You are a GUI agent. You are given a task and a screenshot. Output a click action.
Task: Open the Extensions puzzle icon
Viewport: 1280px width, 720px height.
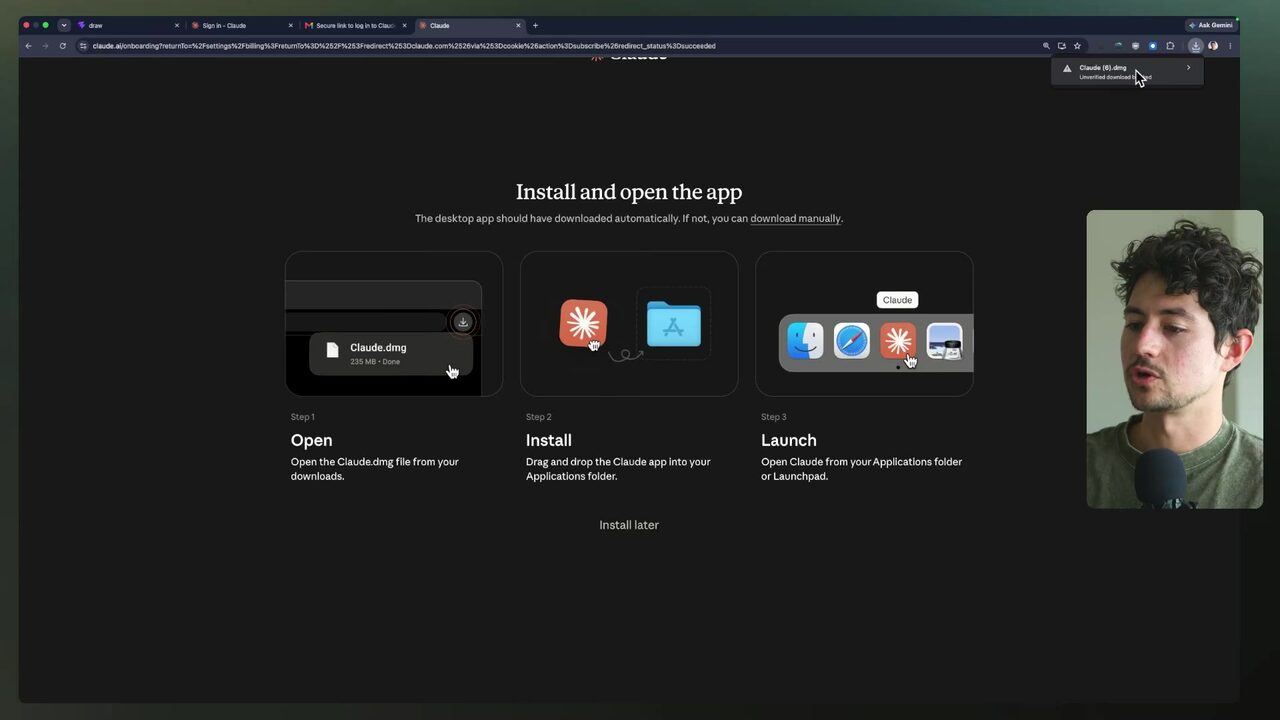pos(1170,46)
